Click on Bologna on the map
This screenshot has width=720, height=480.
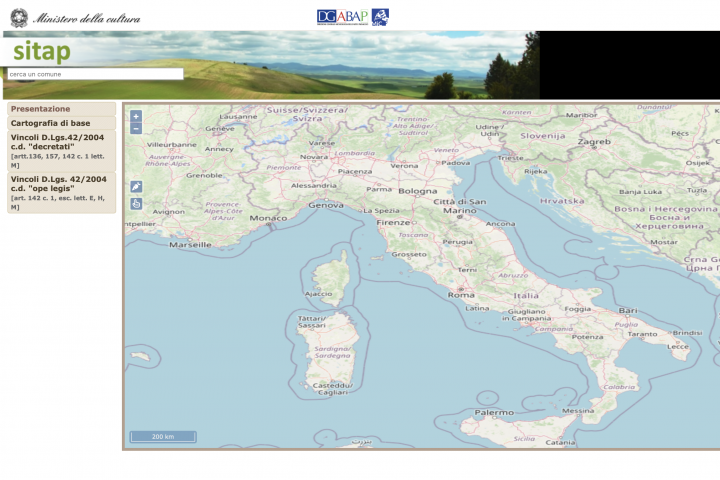coord(418,191)
